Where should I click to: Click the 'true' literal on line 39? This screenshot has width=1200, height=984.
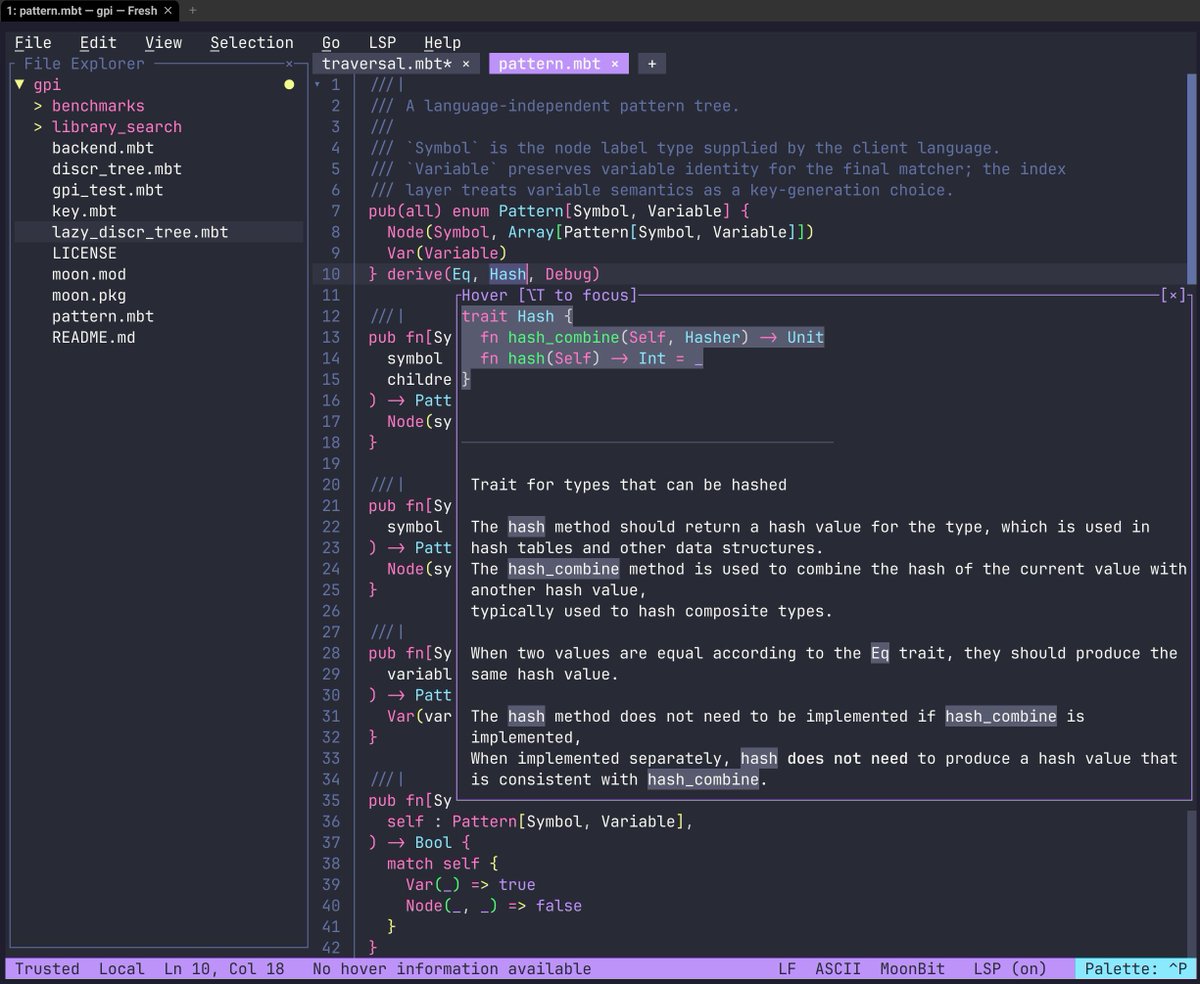[517, 885]
